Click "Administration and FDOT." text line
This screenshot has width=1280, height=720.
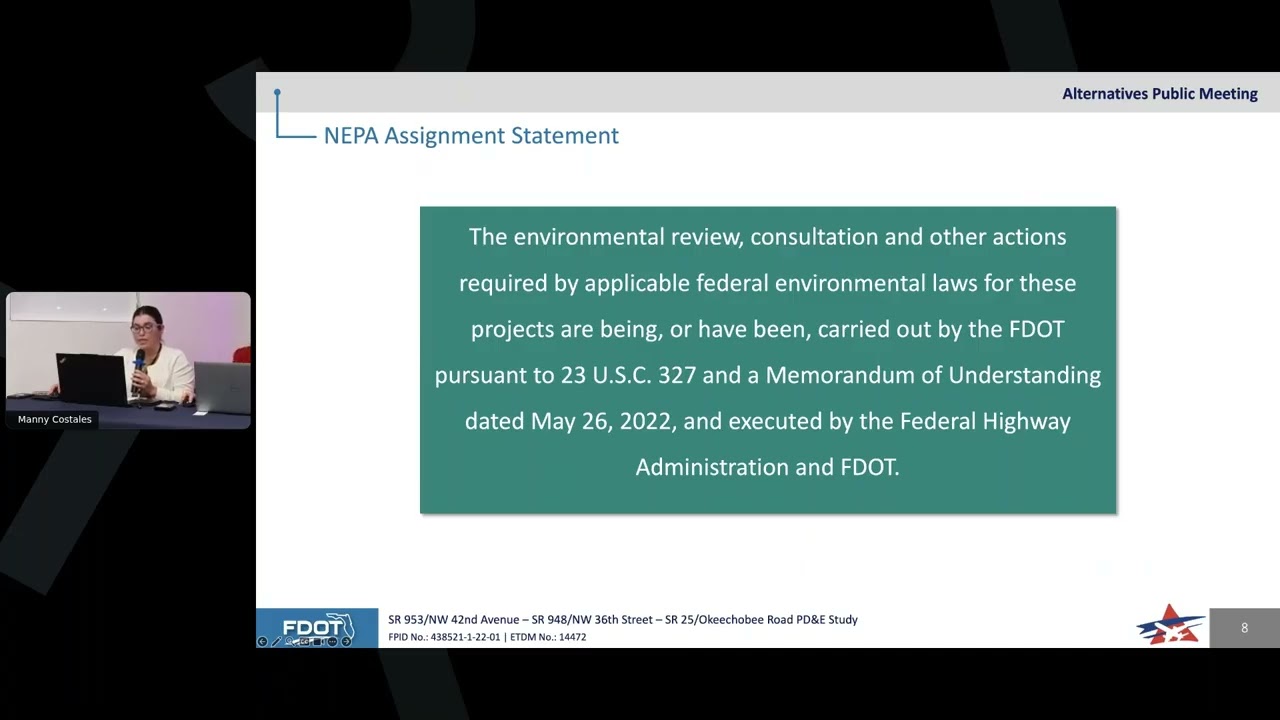[768, 467]
